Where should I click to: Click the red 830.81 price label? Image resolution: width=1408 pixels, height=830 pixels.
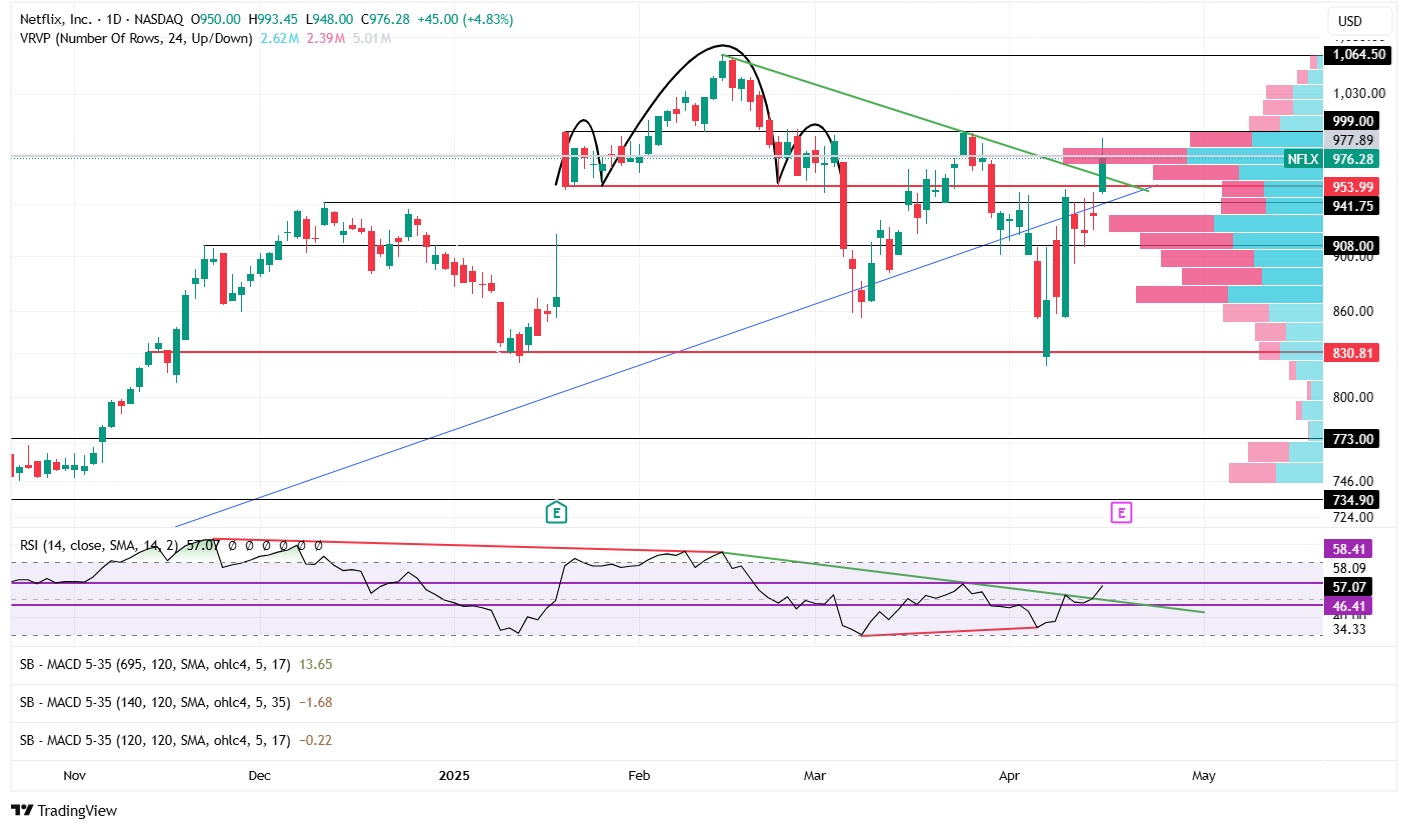pyautogui.click(x=1352, y=352)
